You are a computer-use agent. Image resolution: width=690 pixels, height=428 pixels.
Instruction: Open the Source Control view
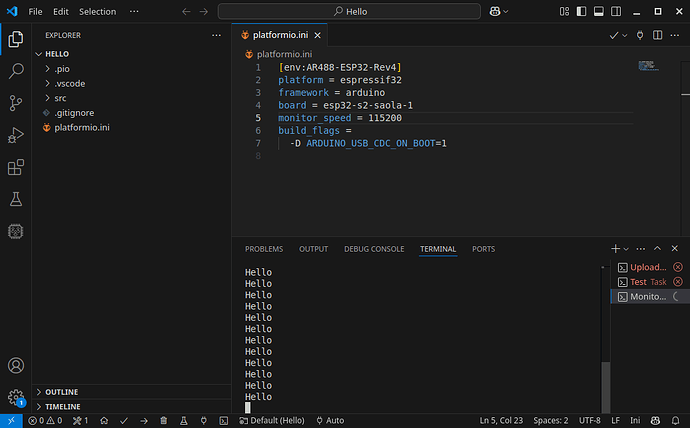tap(16, 103)
